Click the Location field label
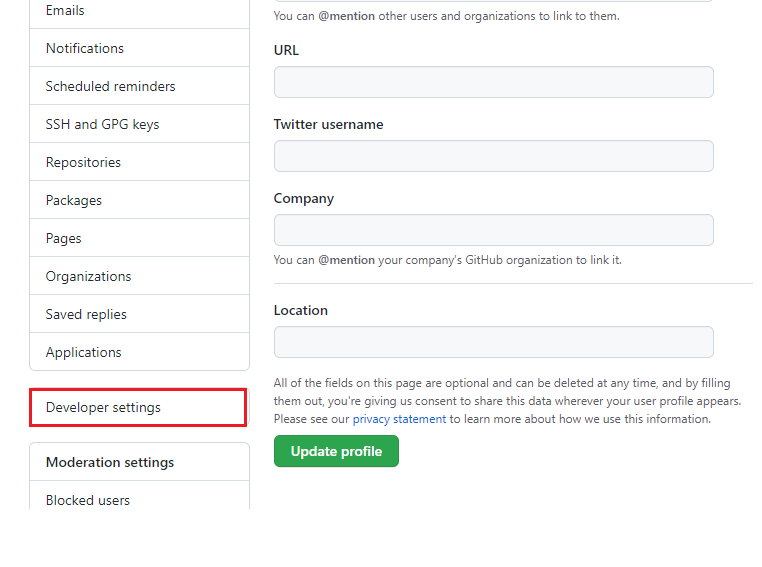The image size is (762, 567). coord(301,310)
